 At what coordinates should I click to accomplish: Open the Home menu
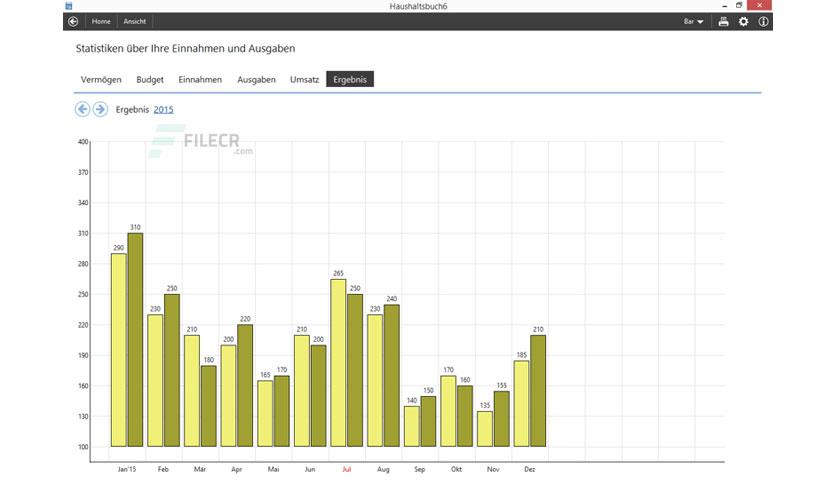[101, 21]
